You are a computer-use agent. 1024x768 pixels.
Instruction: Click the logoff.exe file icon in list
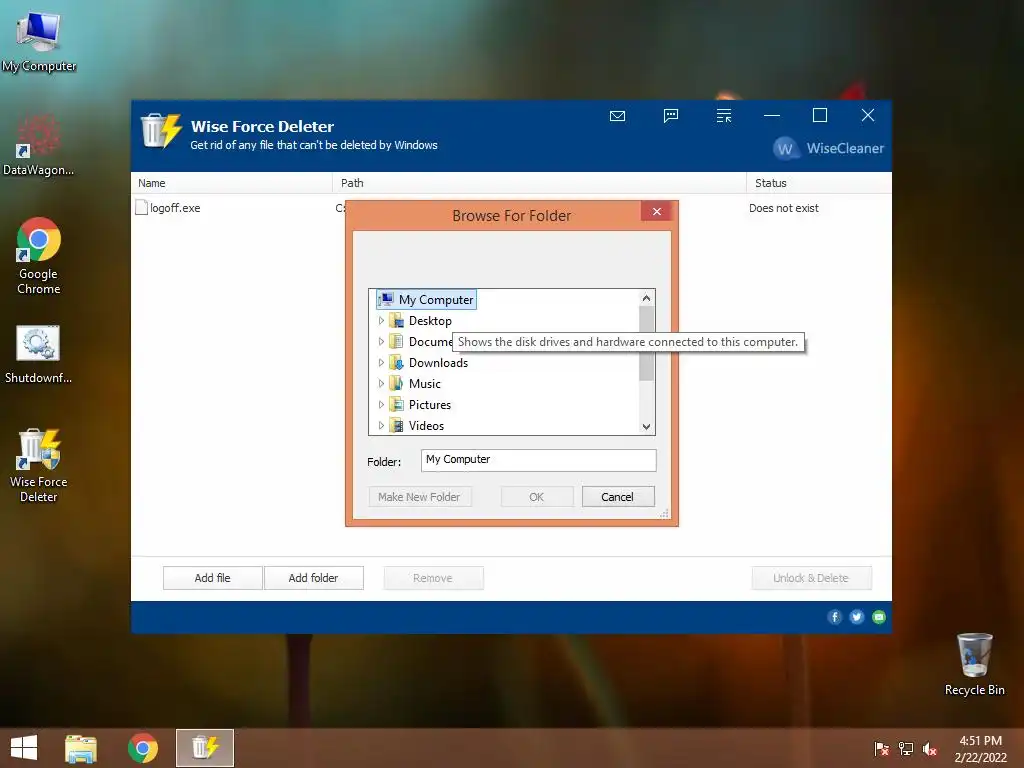tap(141, 208)
